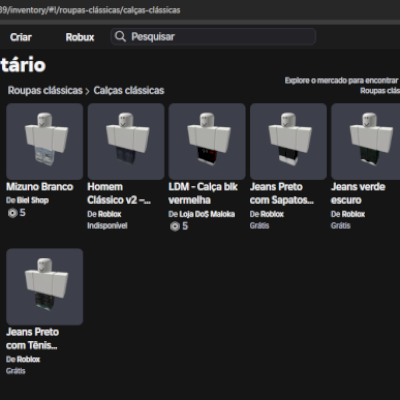400x400 pixels.
Task: Open Jeans Preto com Sapatos thumbnail
Action: point(288,141)
